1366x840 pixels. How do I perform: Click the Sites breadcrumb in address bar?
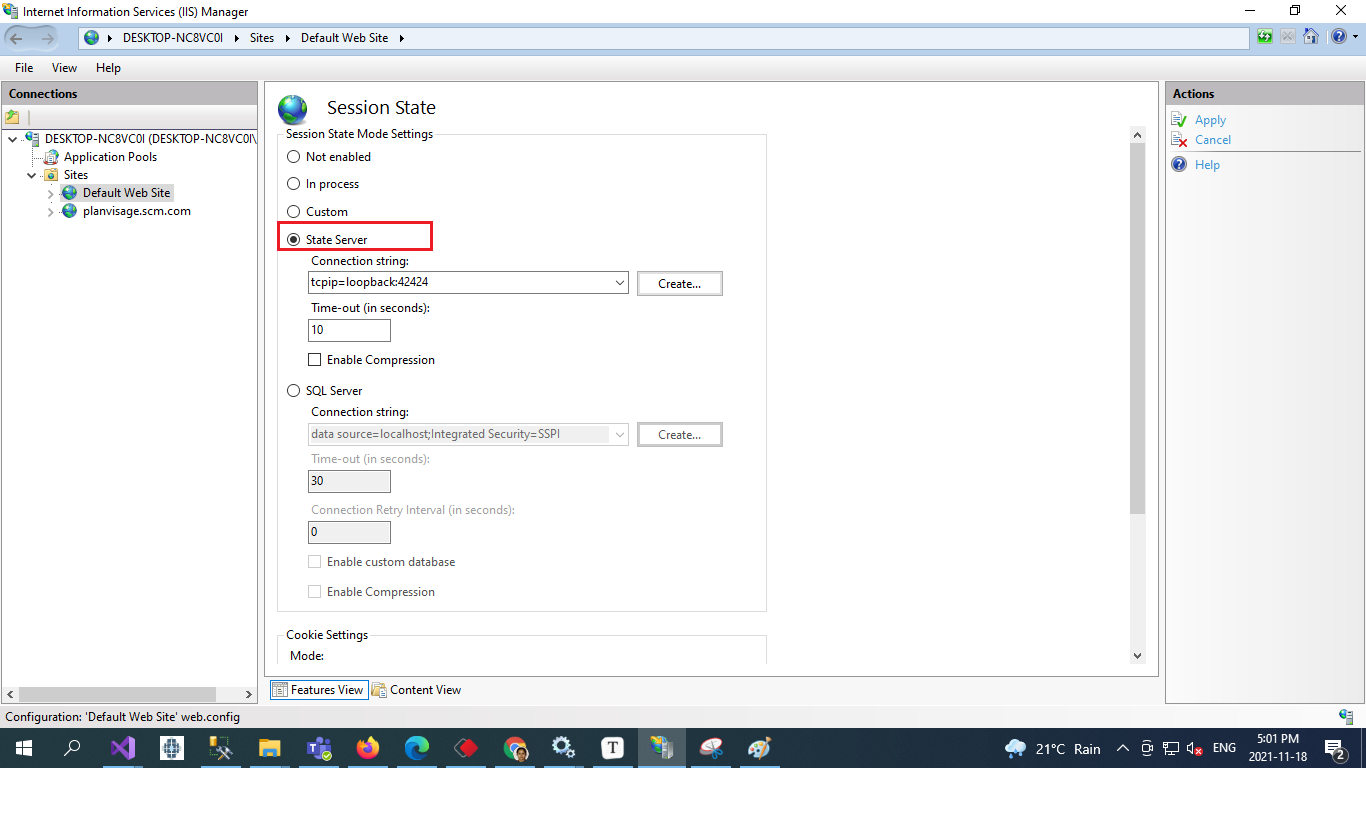tap(262, 38)
